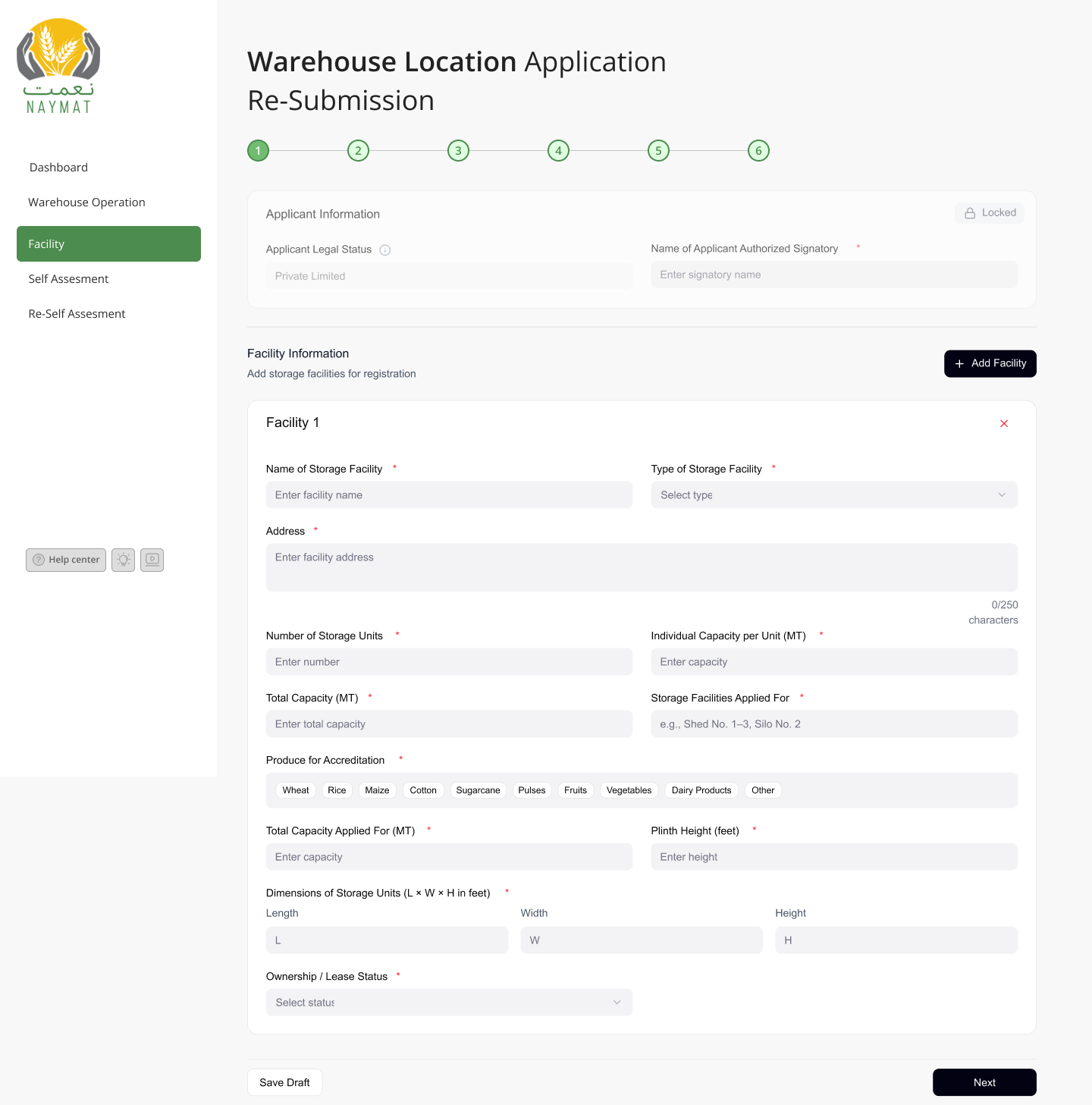Select the Wheat produce chip
This screenshot has height=1105, width=1092.
tap(296, 790)
